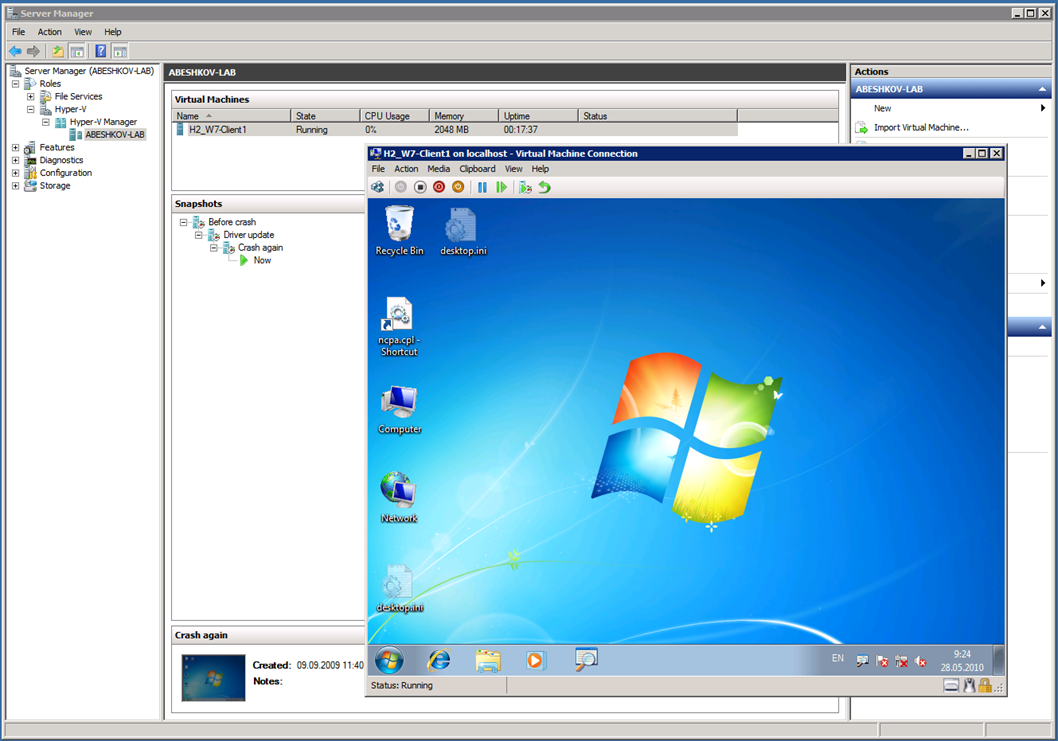Click the muted volume speaker tray icon
The width and height of the screenshot is (1058, 741).
tap(920, 661)
